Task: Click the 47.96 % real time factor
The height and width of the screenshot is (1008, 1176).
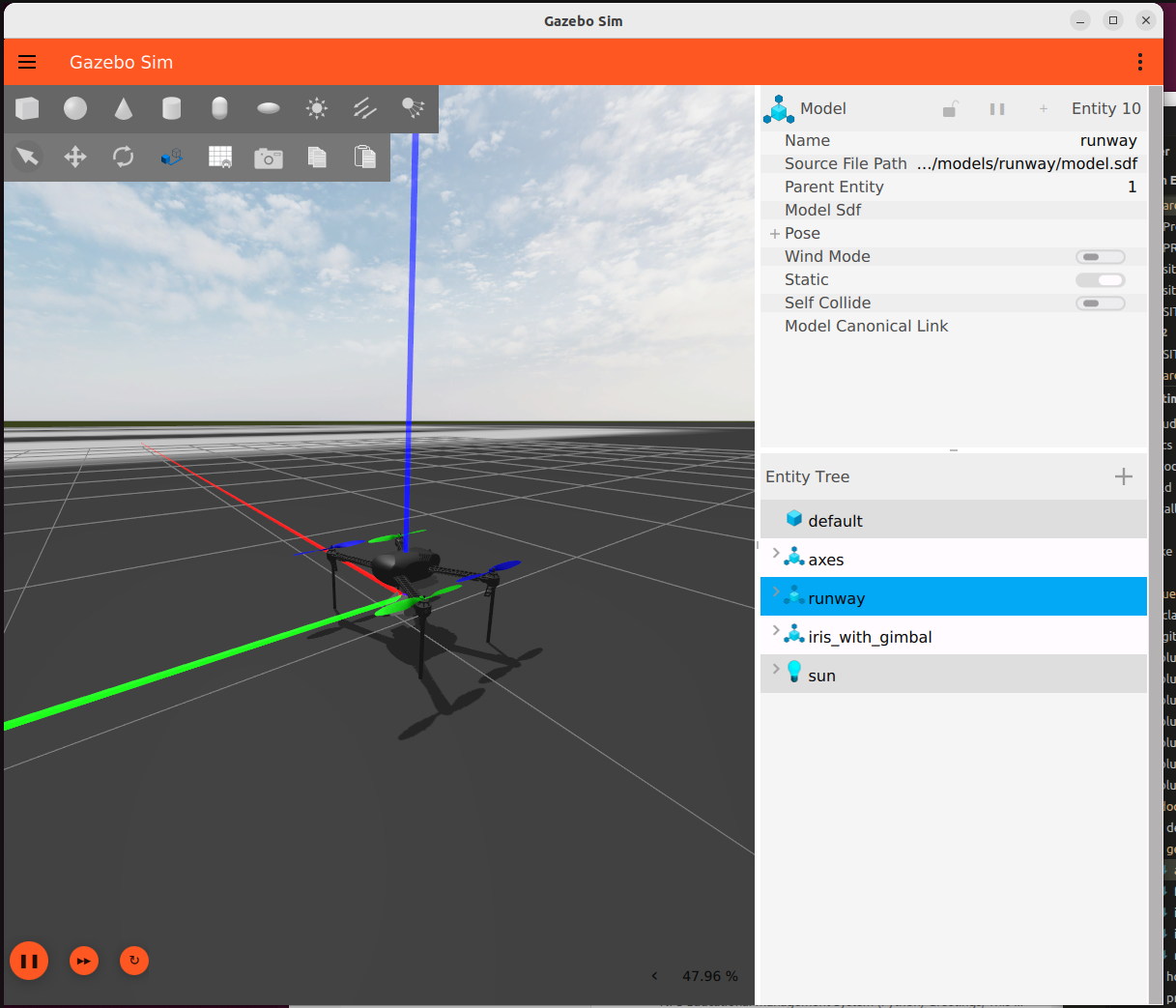Action: pyautogui.click(x=710, y=976)
